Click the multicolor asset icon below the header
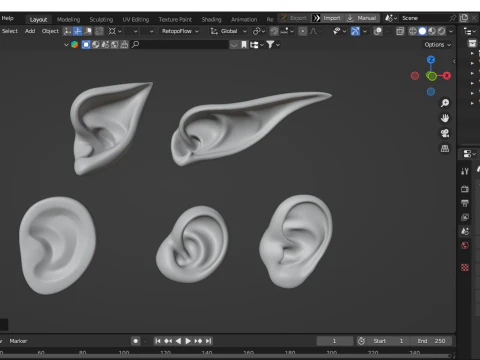Screen dimensions: 480x360 tap(75, 45)
